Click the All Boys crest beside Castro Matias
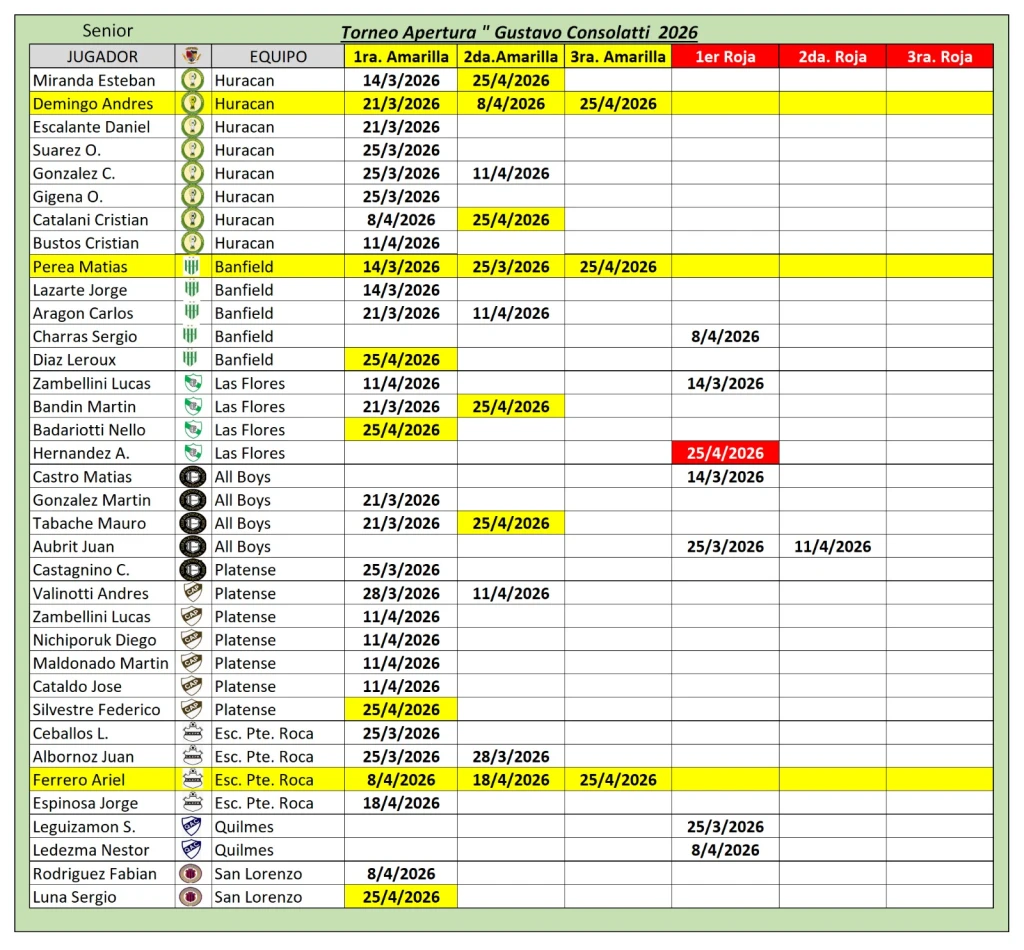This screenshot has width=1024, height=950. [x=193, y=477]
